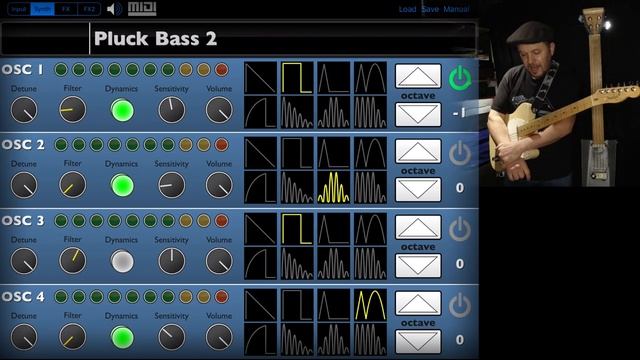Click the Load link
The height and width of the screenshot is (360, 640).
(407, 9)
